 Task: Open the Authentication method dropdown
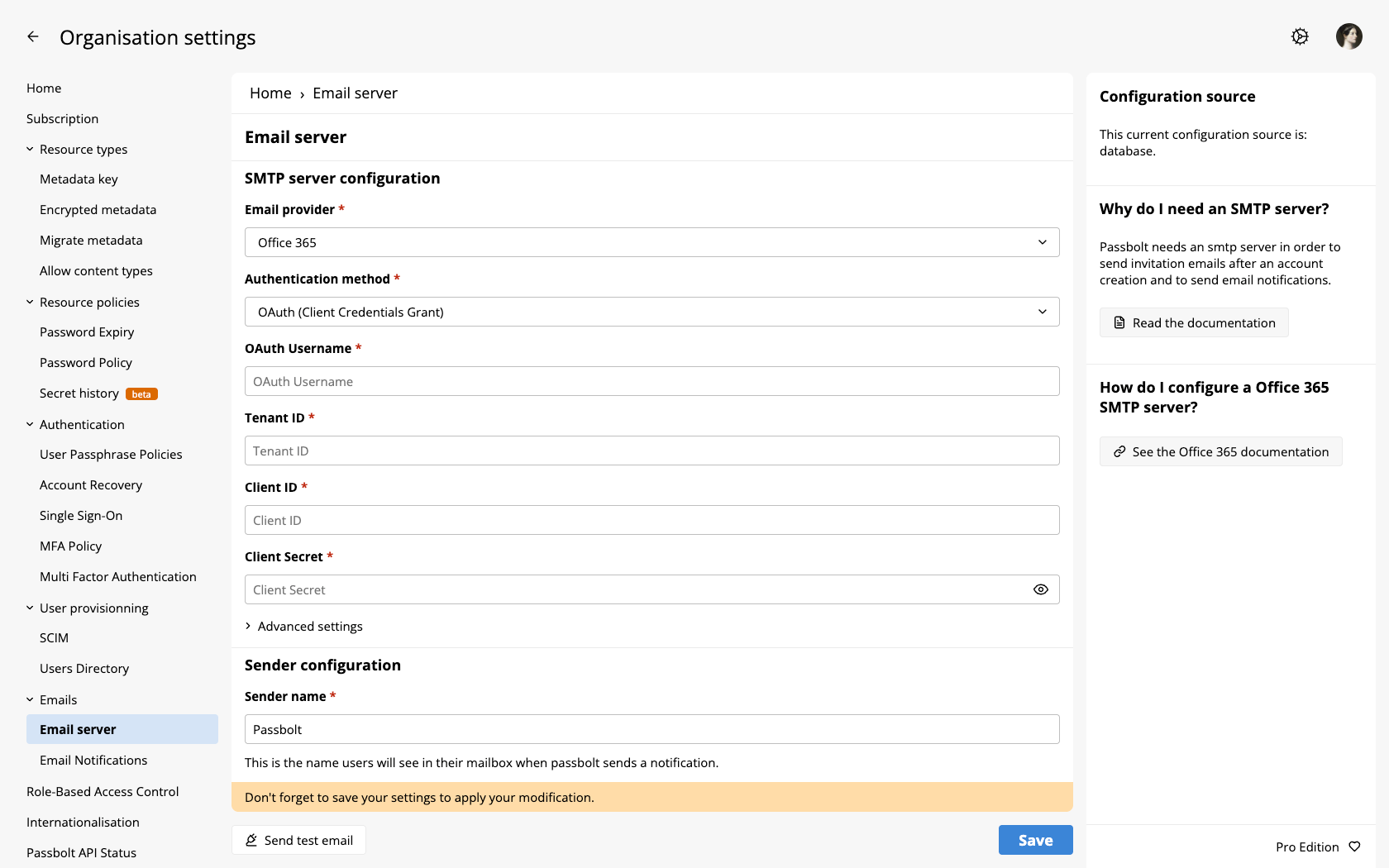[x=652, y=312]
